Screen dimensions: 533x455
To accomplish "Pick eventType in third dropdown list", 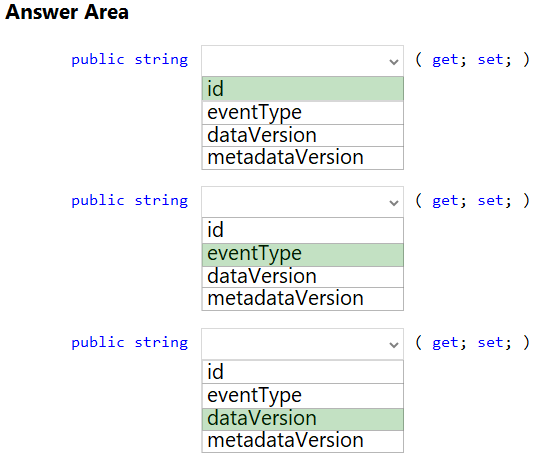I will pos(303,396).
